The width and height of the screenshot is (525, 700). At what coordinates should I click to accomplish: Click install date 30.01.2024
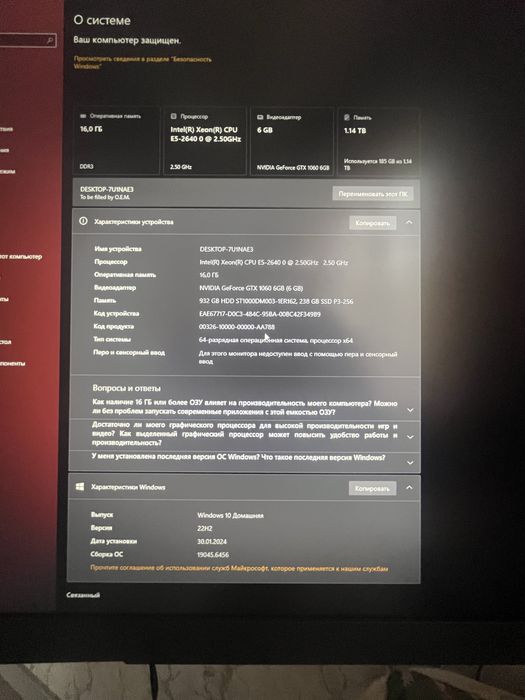click(212, 542)
